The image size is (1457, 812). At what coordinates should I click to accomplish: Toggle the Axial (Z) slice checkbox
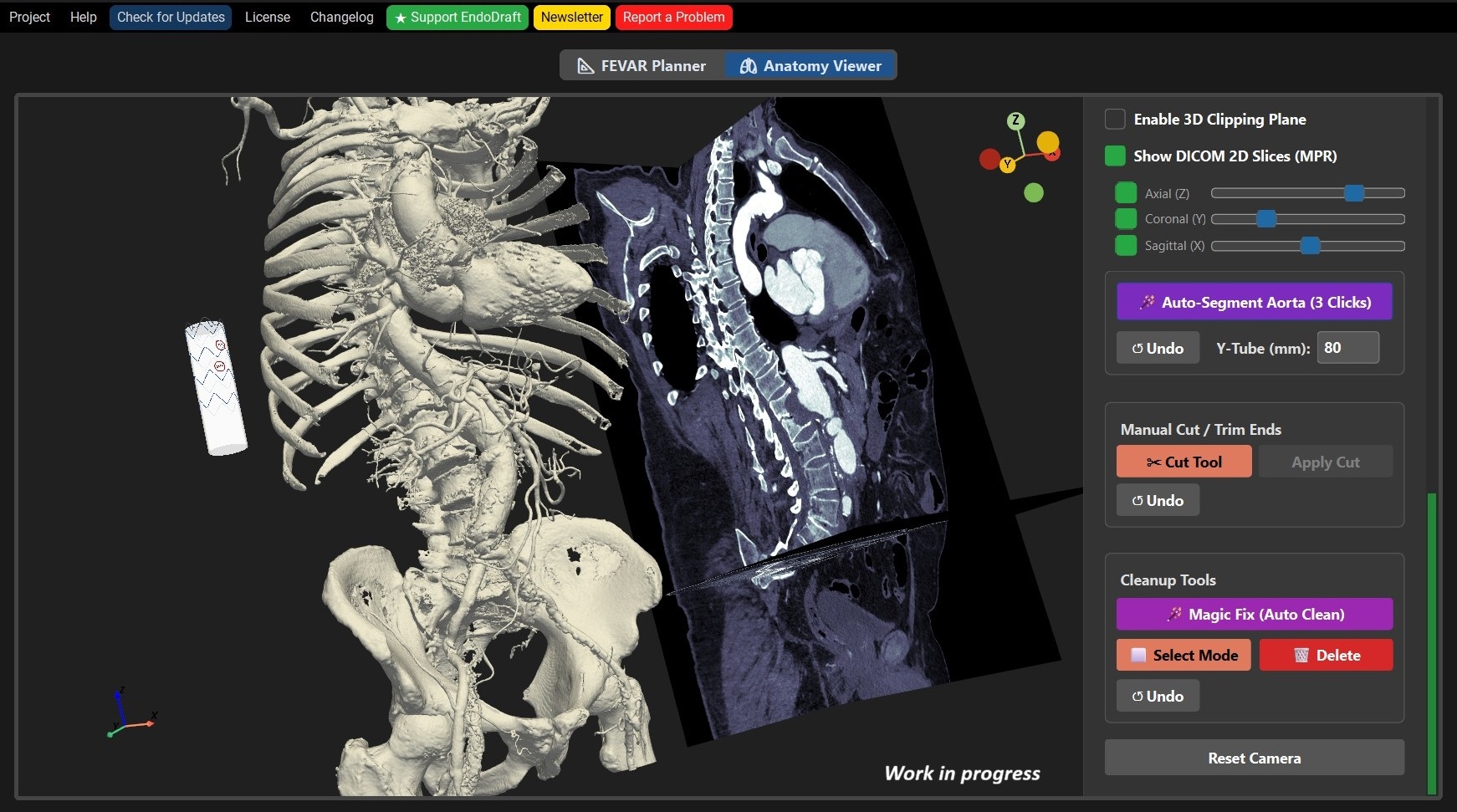pos(1126,193)
